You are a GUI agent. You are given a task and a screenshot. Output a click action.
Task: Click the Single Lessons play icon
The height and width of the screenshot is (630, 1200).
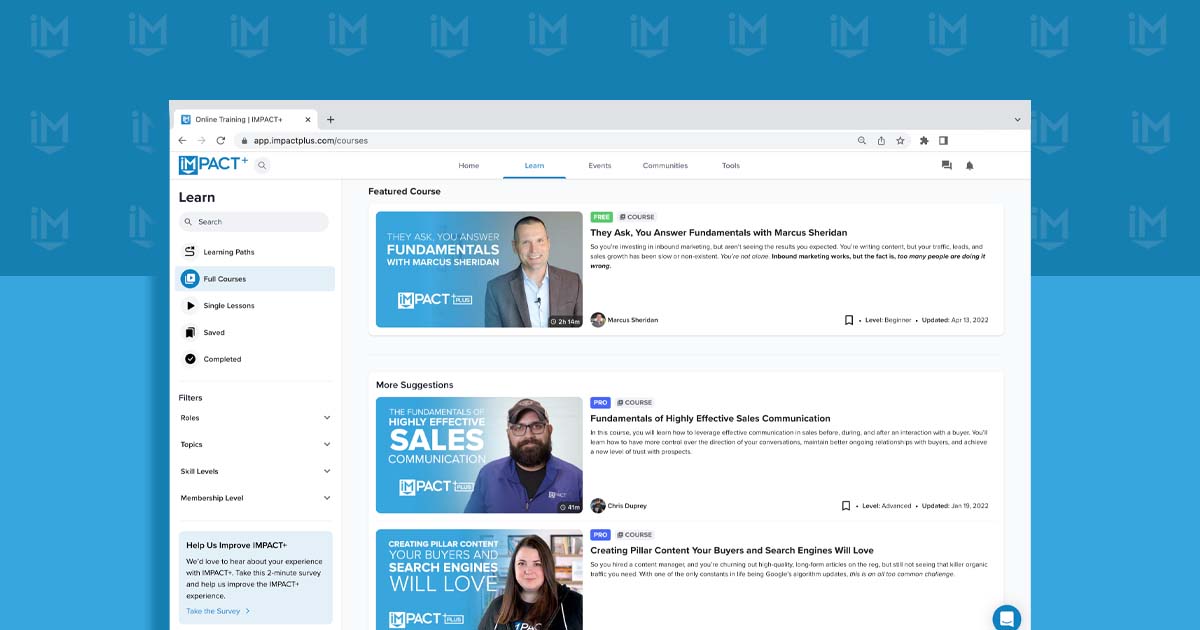click(x=190, y=305)
